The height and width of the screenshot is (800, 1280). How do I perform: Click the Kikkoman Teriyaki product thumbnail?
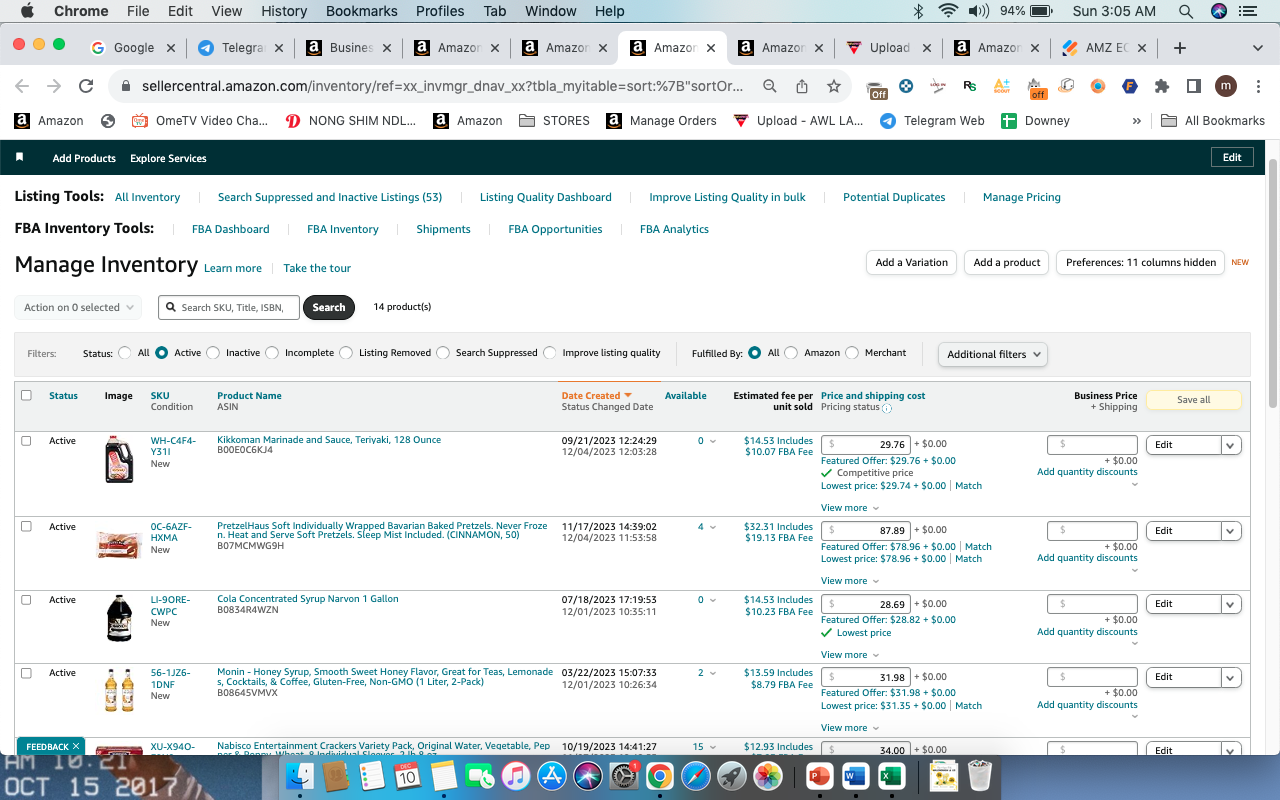119,460
